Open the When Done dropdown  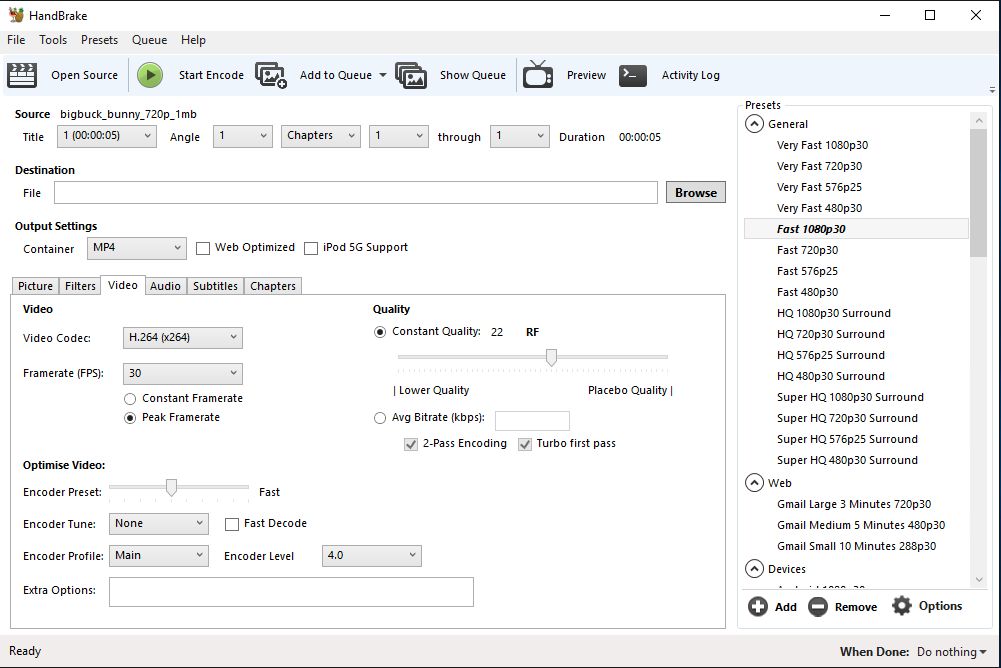coord(951,652)
